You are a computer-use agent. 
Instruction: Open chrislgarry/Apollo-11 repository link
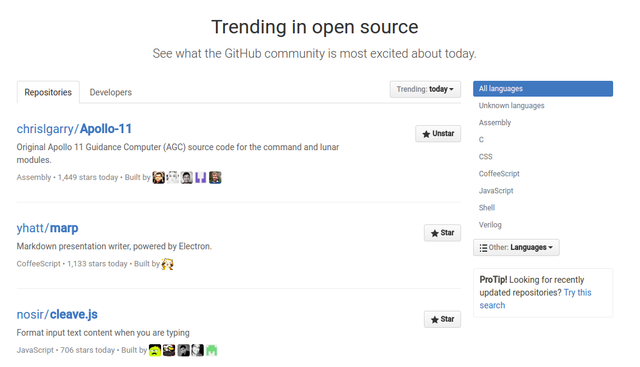point(74,129)
